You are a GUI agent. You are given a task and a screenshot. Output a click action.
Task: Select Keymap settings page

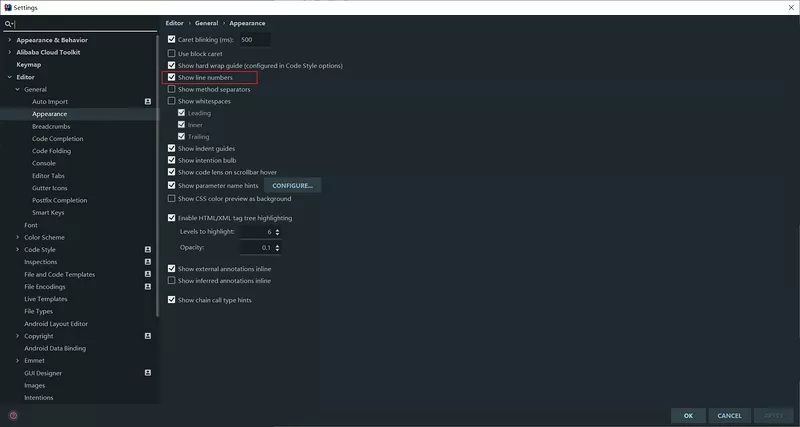pos(29,65)
